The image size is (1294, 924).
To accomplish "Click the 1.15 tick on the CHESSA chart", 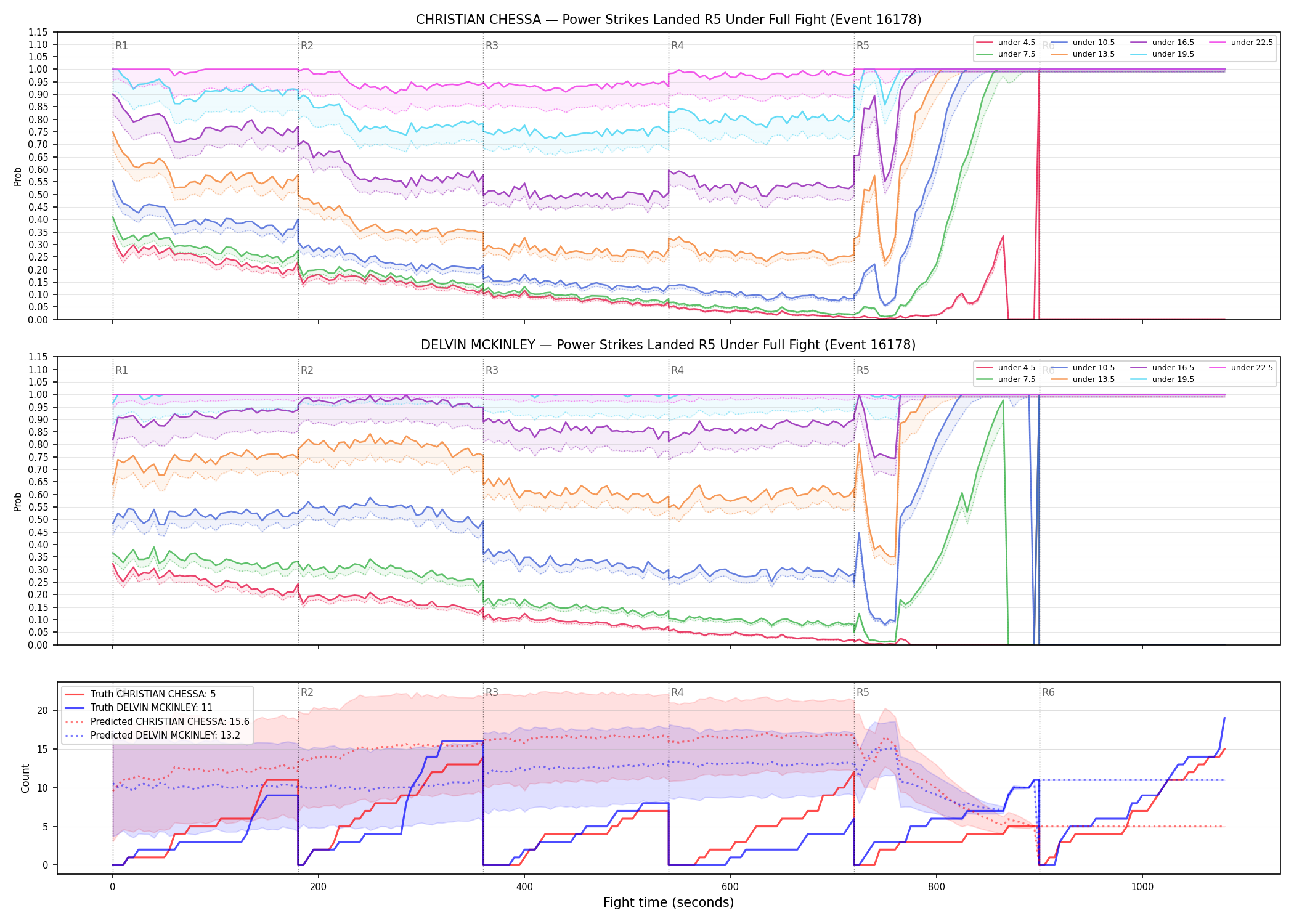I will 38,32.
